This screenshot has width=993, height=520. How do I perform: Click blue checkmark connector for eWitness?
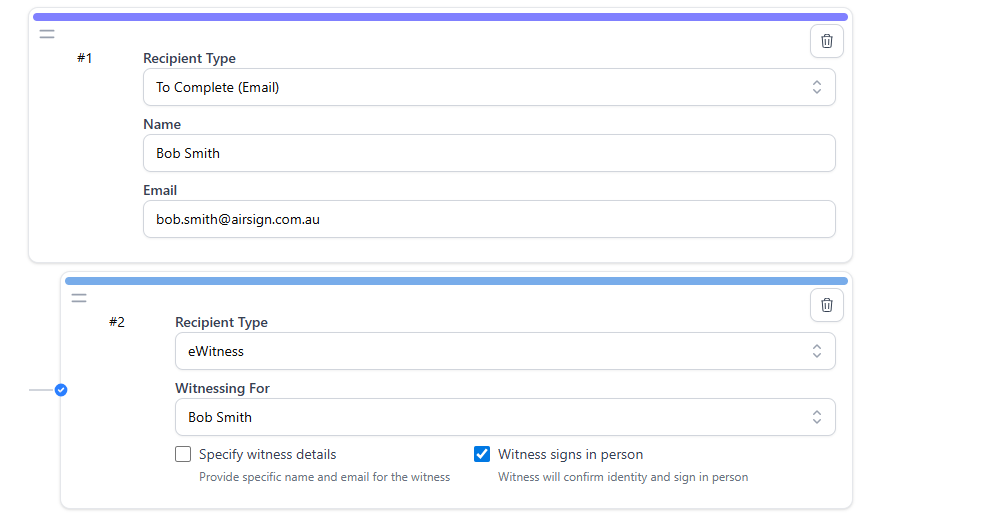(61, 389)
